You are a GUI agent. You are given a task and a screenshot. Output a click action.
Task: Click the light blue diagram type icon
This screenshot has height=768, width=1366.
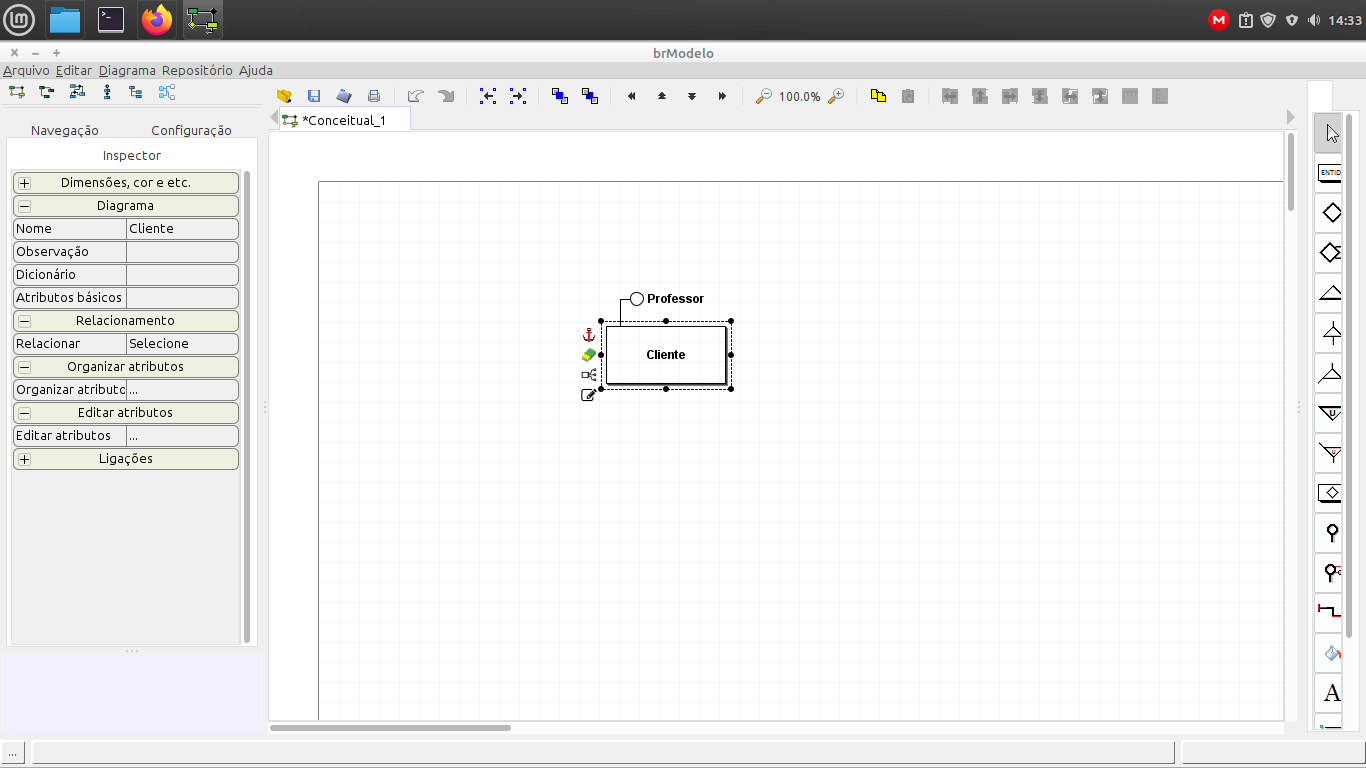coord(166,92)
